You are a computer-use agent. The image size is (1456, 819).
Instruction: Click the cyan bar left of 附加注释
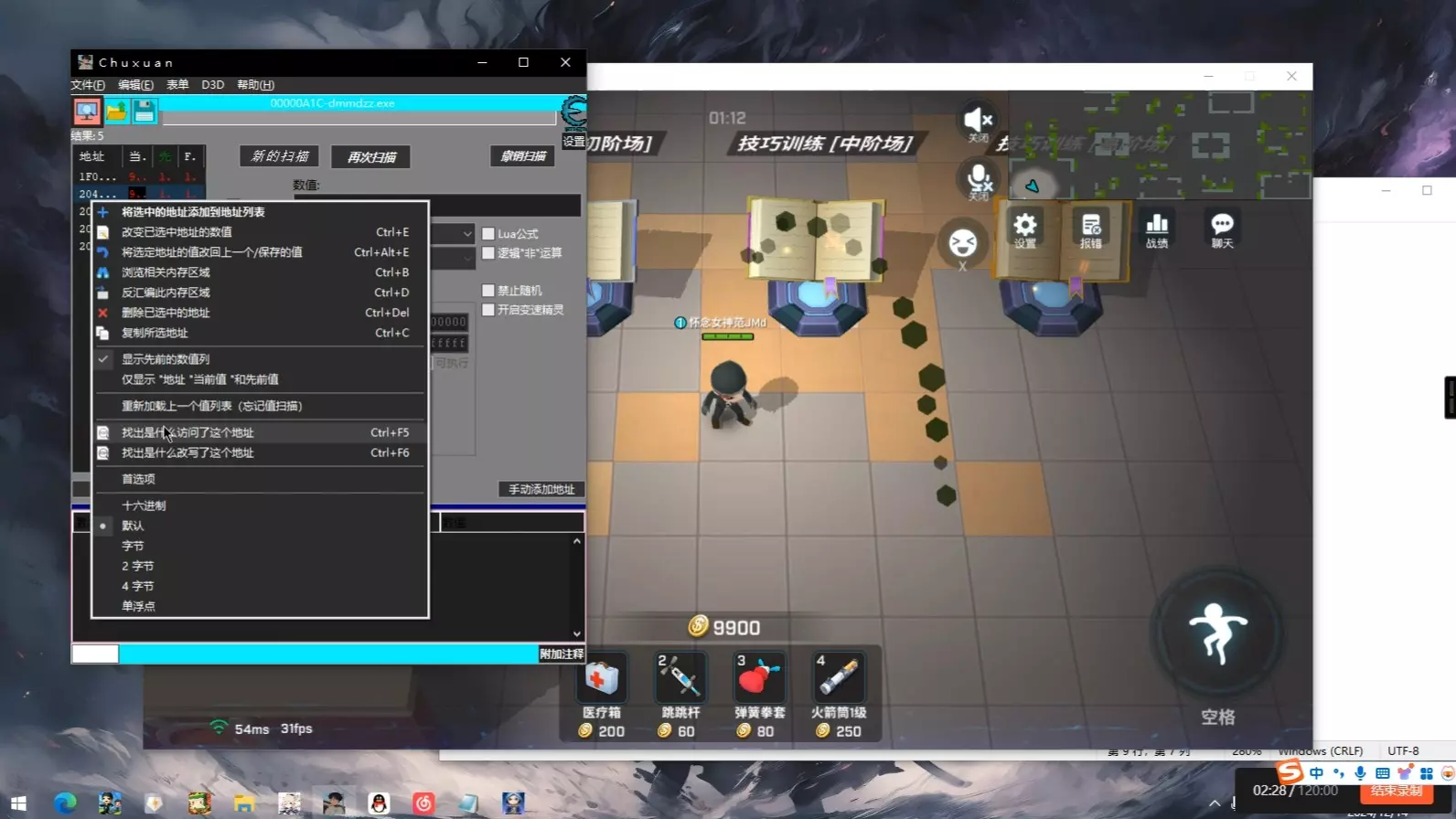(328, 654)
